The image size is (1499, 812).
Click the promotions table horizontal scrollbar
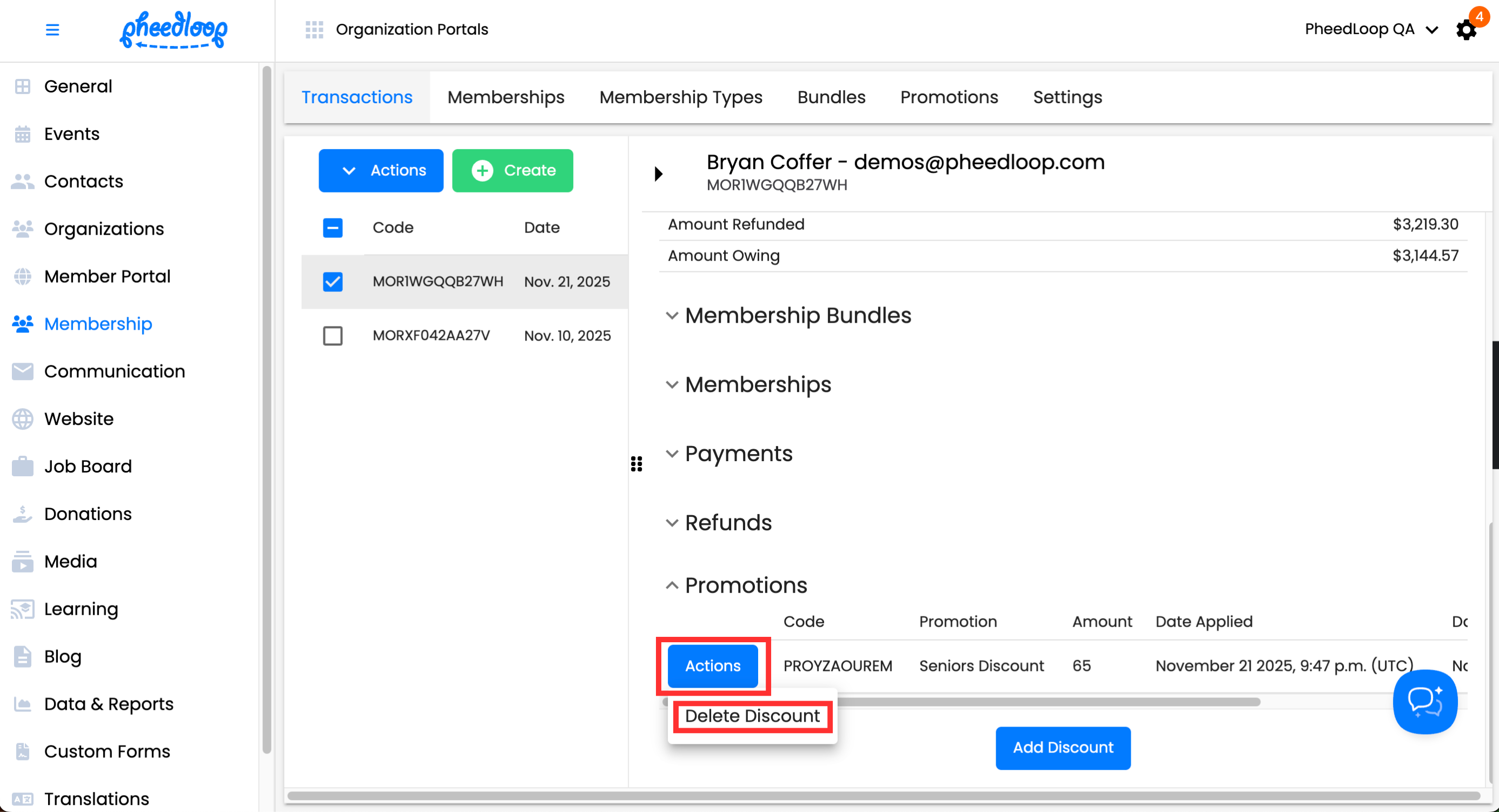(x=1047, y=702)
